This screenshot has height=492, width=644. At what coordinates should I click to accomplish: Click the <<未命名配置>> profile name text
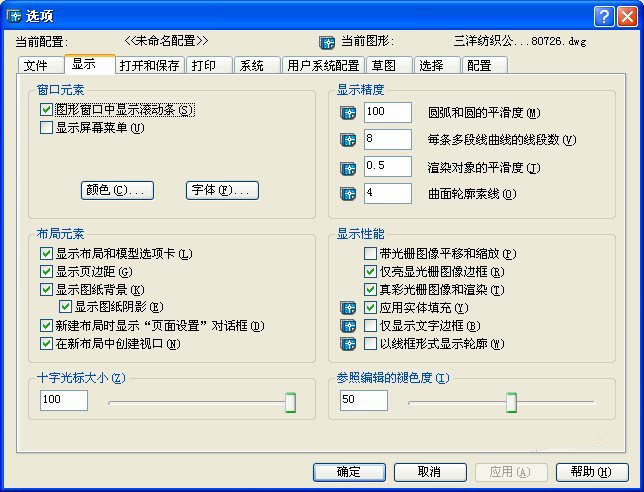pos(166,41)
